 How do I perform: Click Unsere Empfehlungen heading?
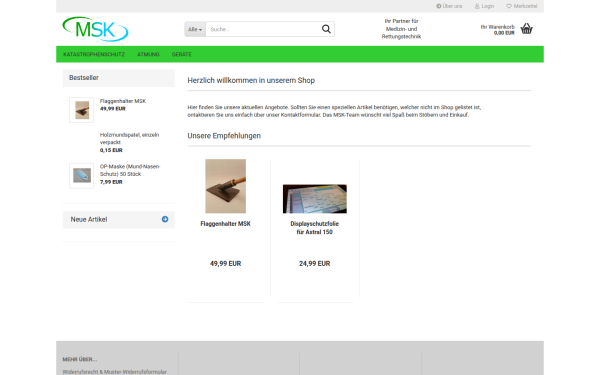point(224,136)
